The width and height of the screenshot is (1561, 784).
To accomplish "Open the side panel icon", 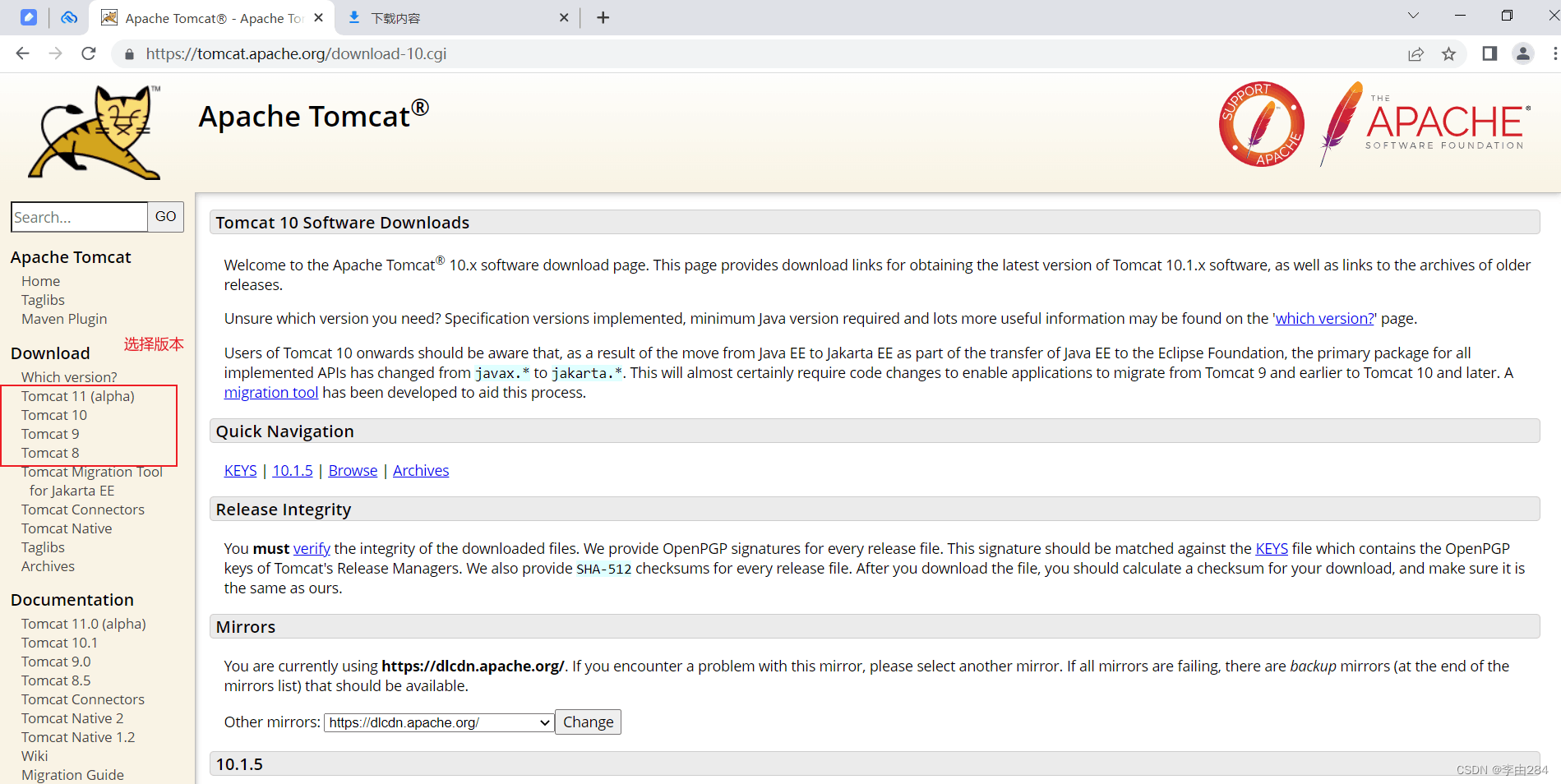I will 1489,53.
